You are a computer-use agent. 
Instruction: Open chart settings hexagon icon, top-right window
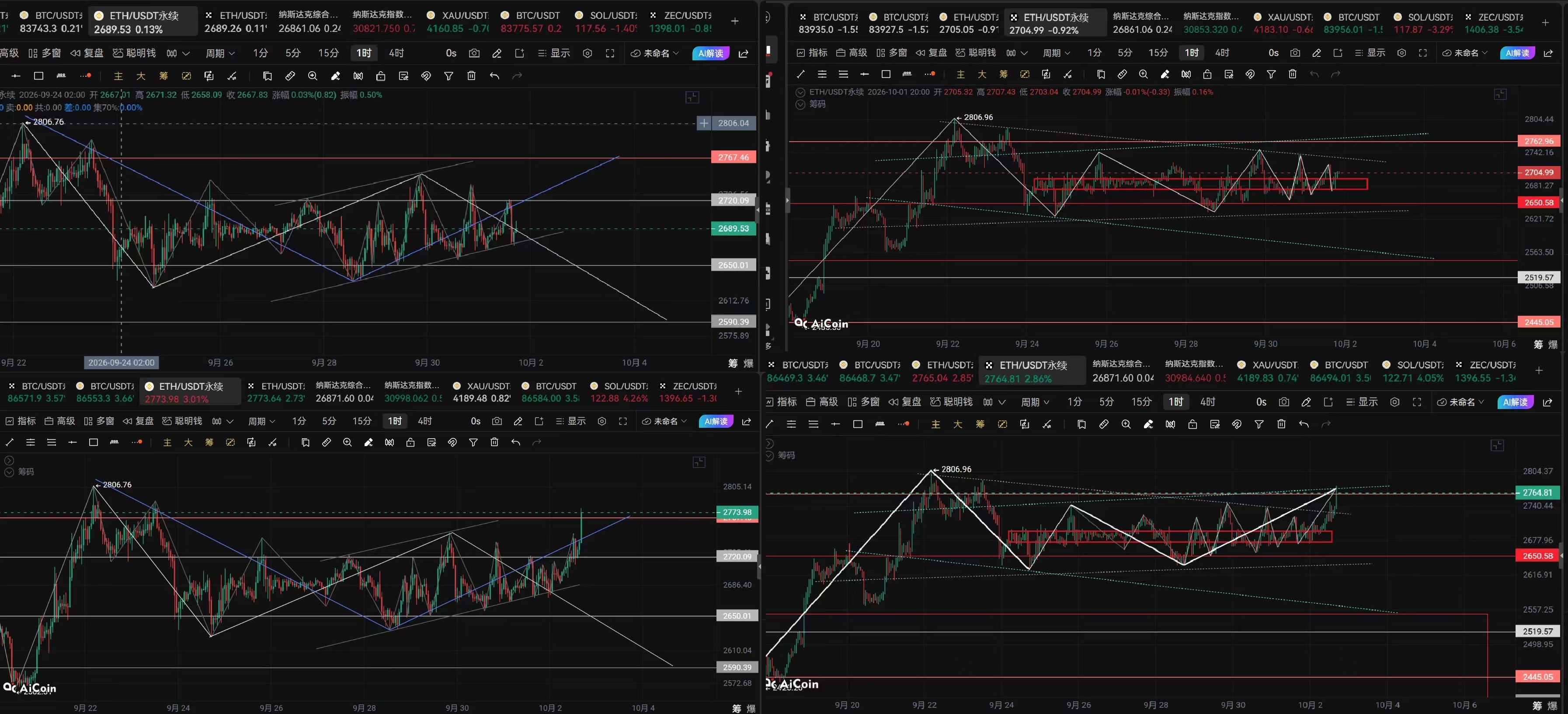click(1402, 53)
